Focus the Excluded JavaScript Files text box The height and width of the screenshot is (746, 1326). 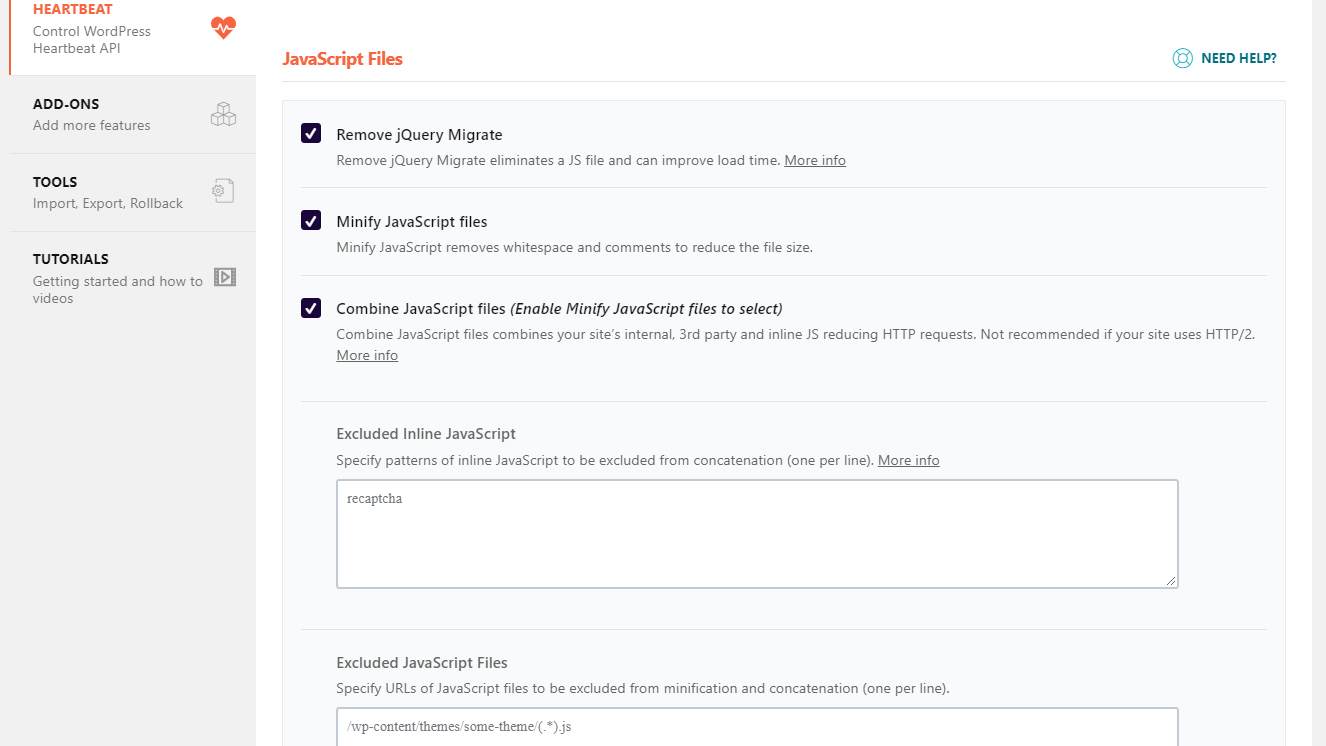pos(756,727)
